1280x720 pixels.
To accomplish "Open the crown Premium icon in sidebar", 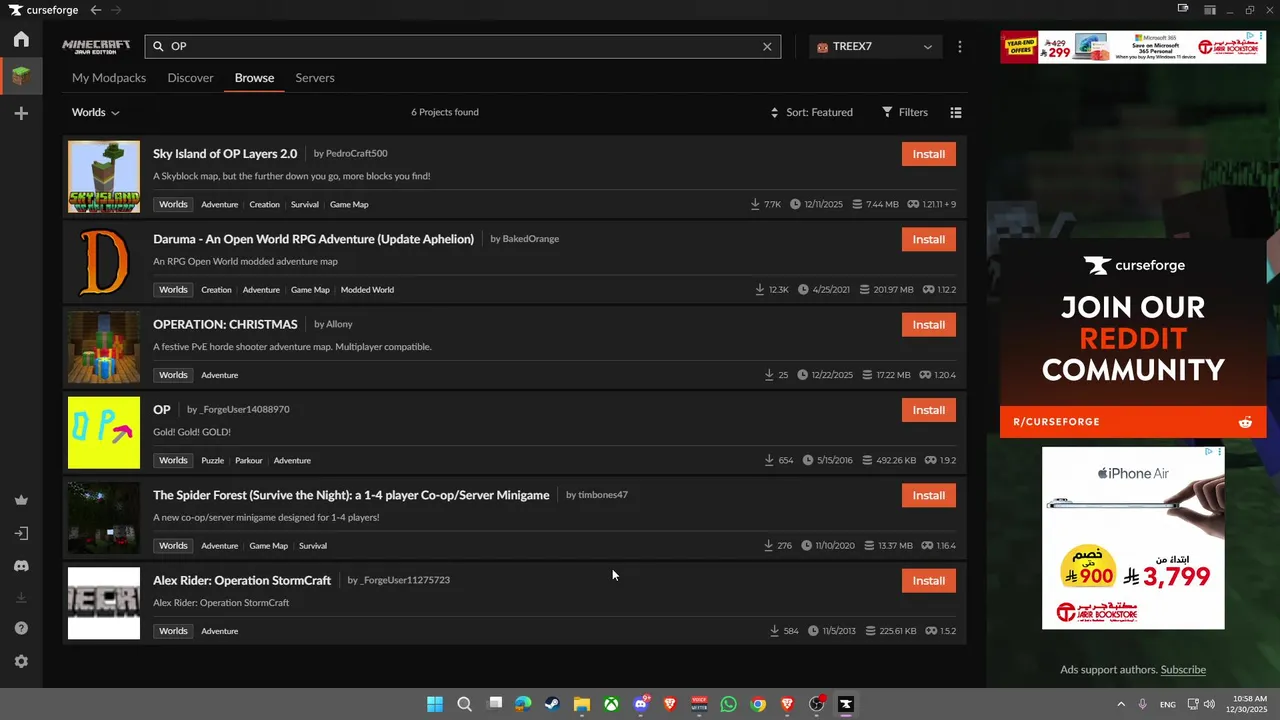I will pyautogui.click(x=21, y=500).
